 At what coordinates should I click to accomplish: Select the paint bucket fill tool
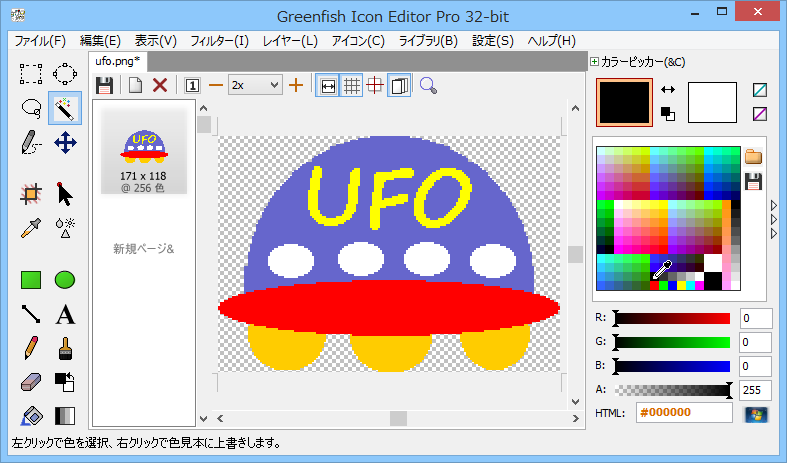[31, 416]
